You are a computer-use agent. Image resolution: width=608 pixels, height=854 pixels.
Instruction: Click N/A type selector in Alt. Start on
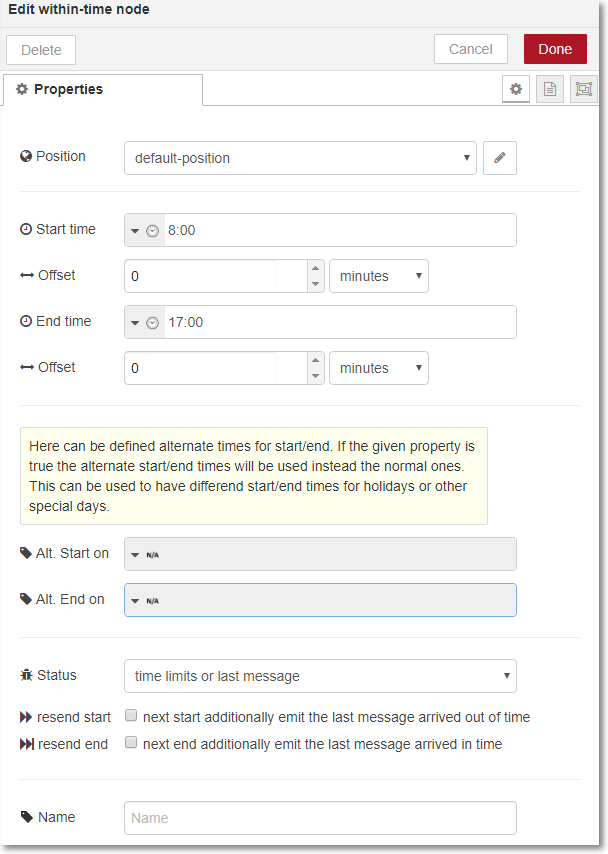pyautogui.click(x=145, y=555)
